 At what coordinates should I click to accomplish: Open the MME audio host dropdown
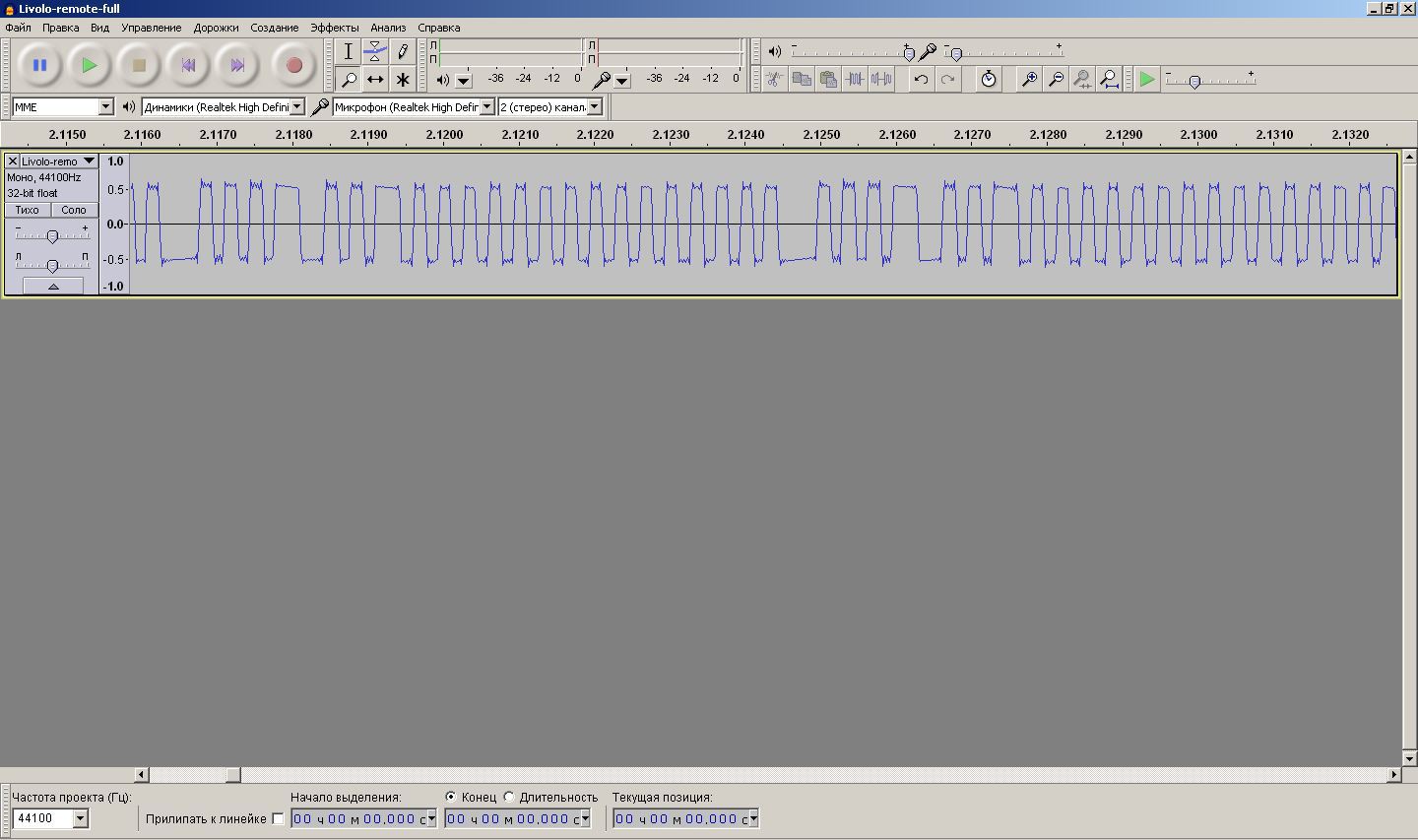pos(106,106)
